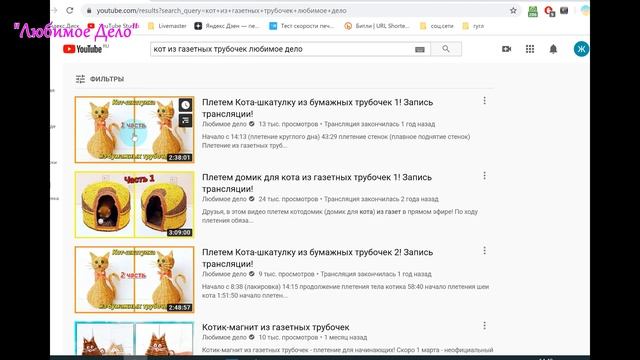Open the on-screen keyboard icon in search box

(x=420, y=49)
